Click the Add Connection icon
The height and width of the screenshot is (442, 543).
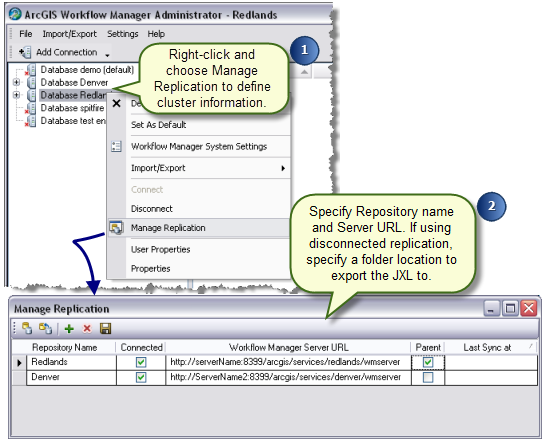pyautogui.click(x=25, y=52)
